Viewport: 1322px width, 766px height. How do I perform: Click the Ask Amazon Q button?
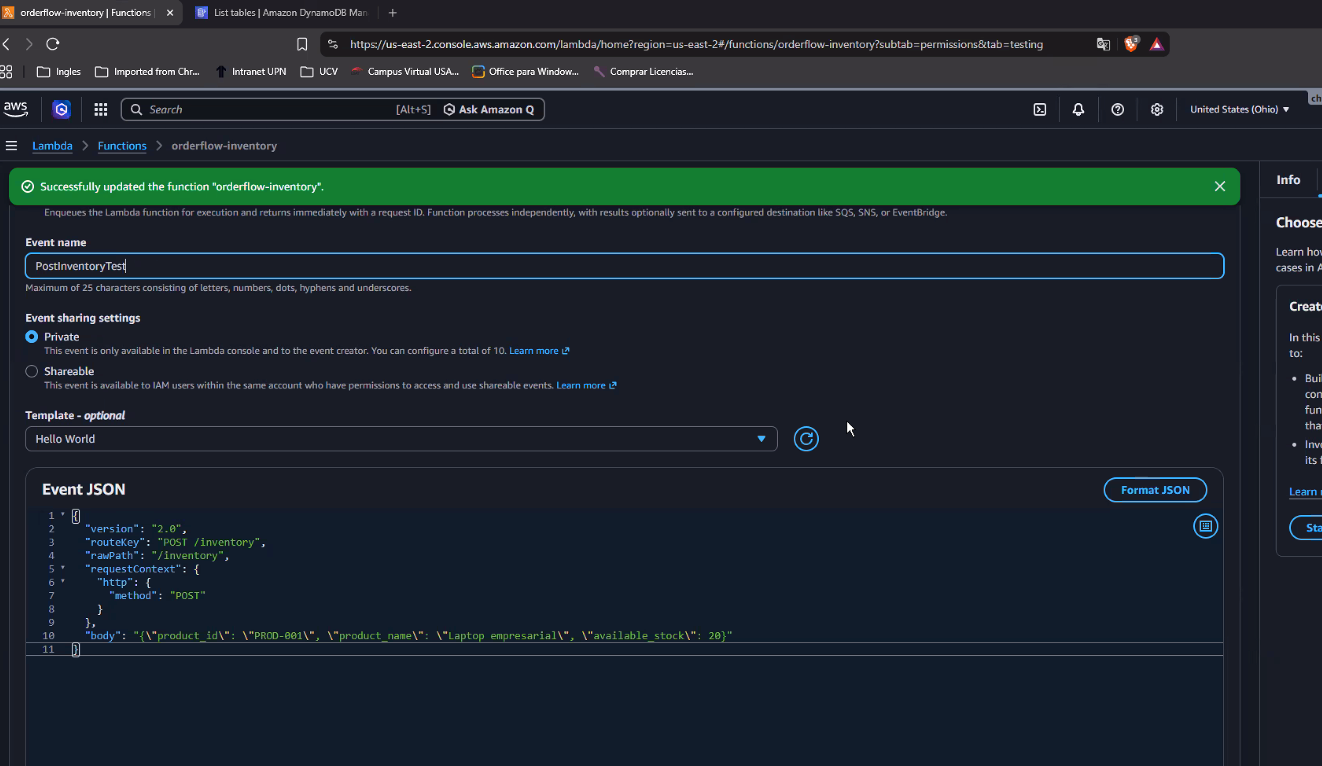(x=489, y=110)
